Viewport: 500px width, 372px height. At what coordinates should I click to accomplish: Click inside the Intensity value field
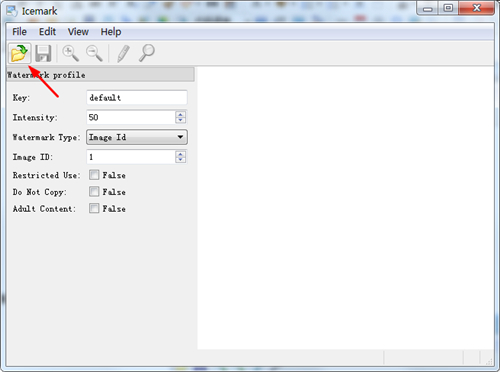(131, 117)
